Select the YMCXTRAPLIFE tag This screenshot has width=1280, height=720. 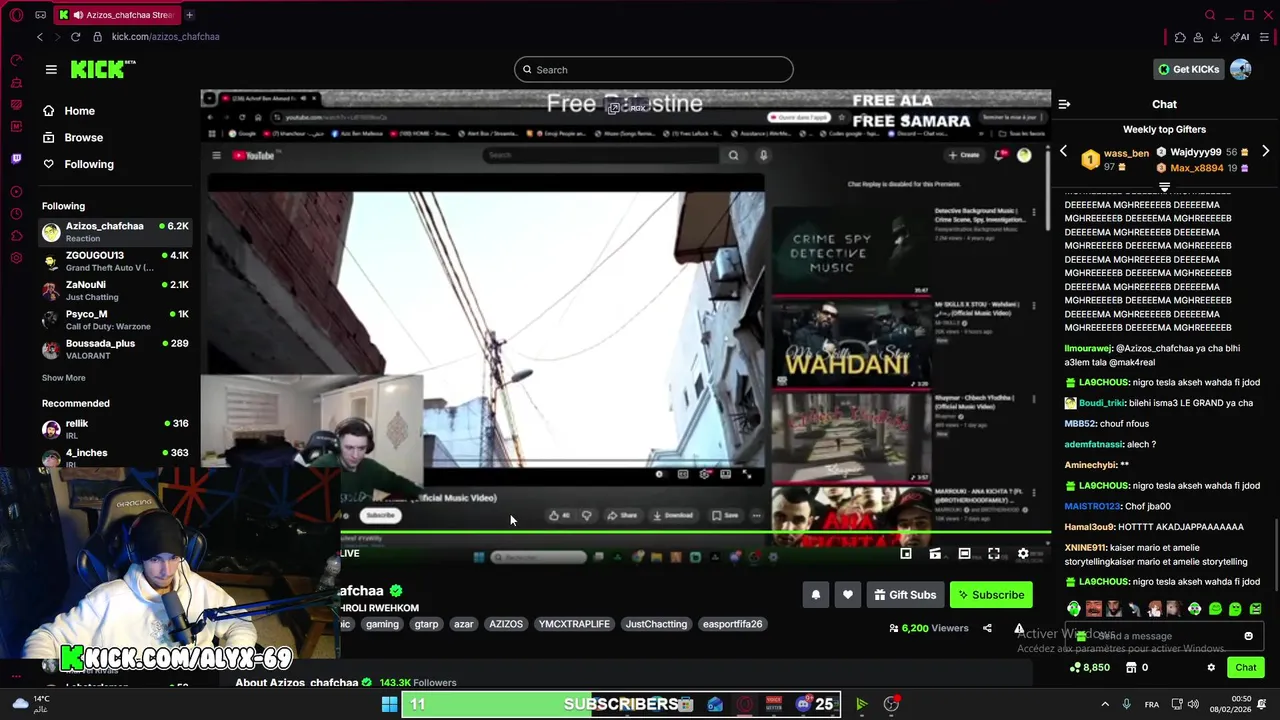574,624
